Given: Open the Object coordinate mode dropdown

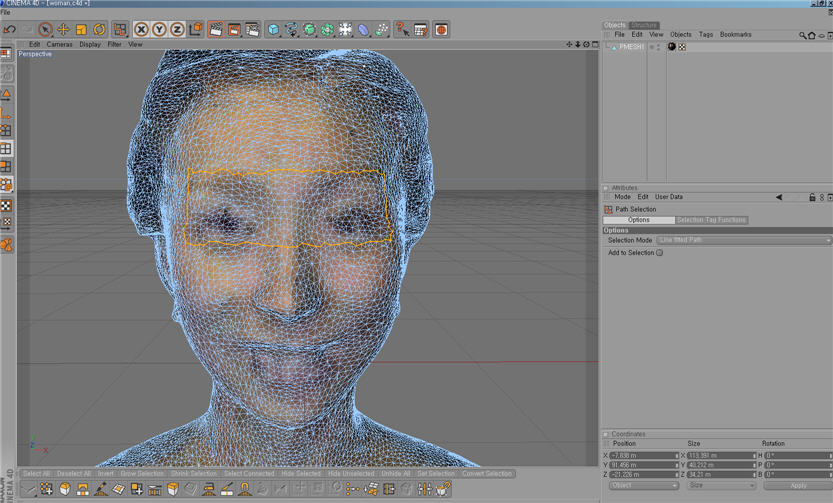Looking at the screenshot, I should pyautogui.click(x=643, y=485).
